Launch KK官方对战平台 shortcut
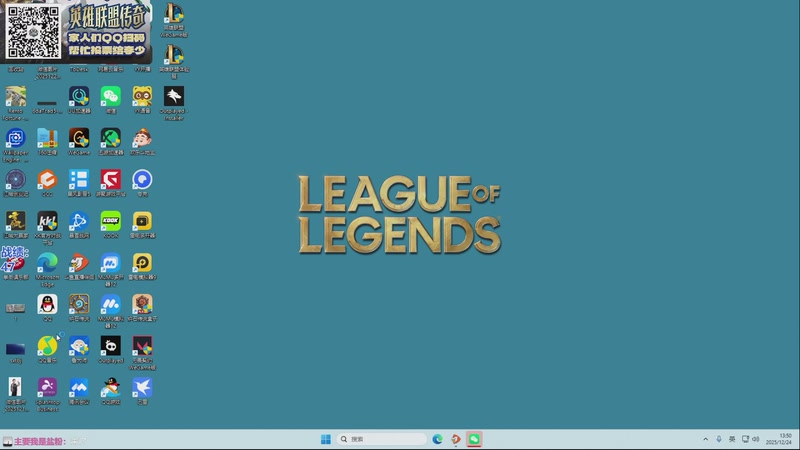 tap(47, 221)
